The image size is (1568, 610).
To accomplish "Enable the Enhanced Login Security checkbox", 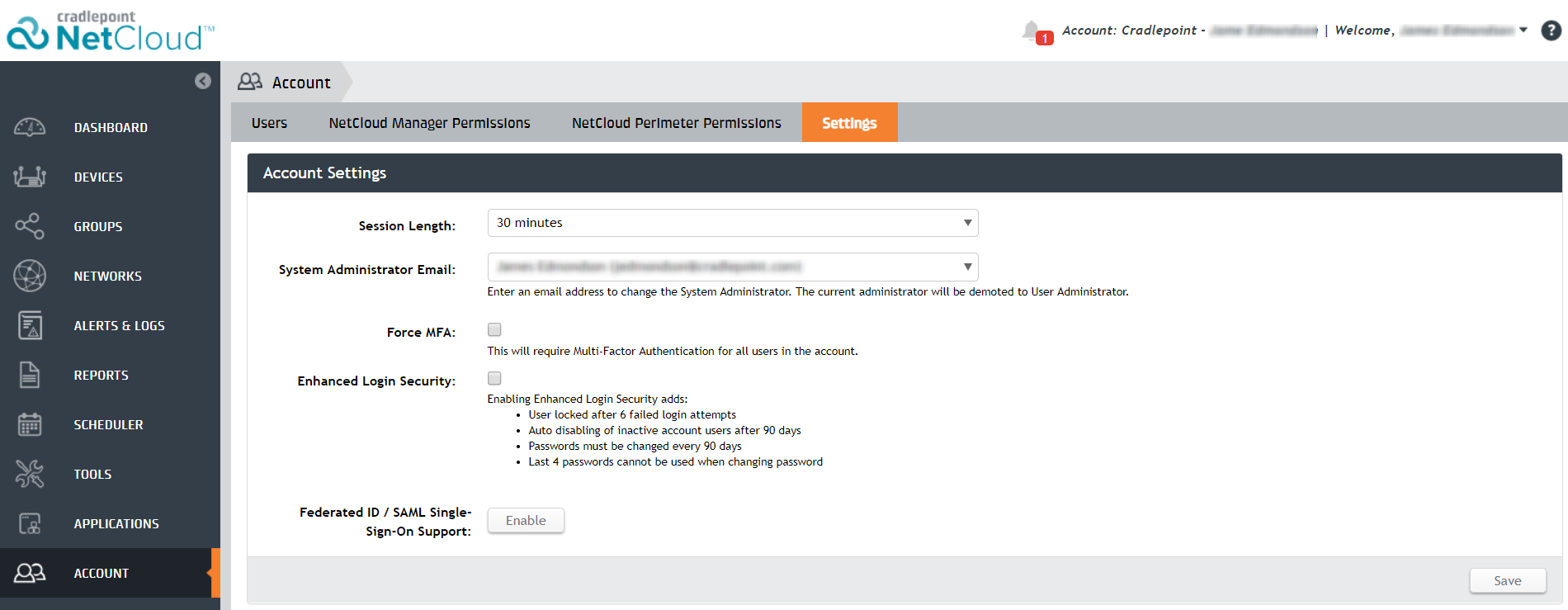I will (494, 378).
